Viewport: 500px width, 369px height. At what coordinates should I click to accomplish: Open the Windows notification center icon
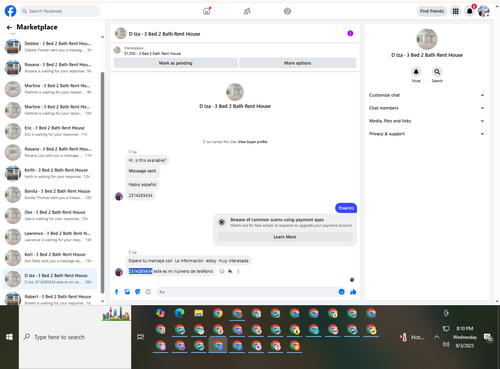(x=488, y=337)
